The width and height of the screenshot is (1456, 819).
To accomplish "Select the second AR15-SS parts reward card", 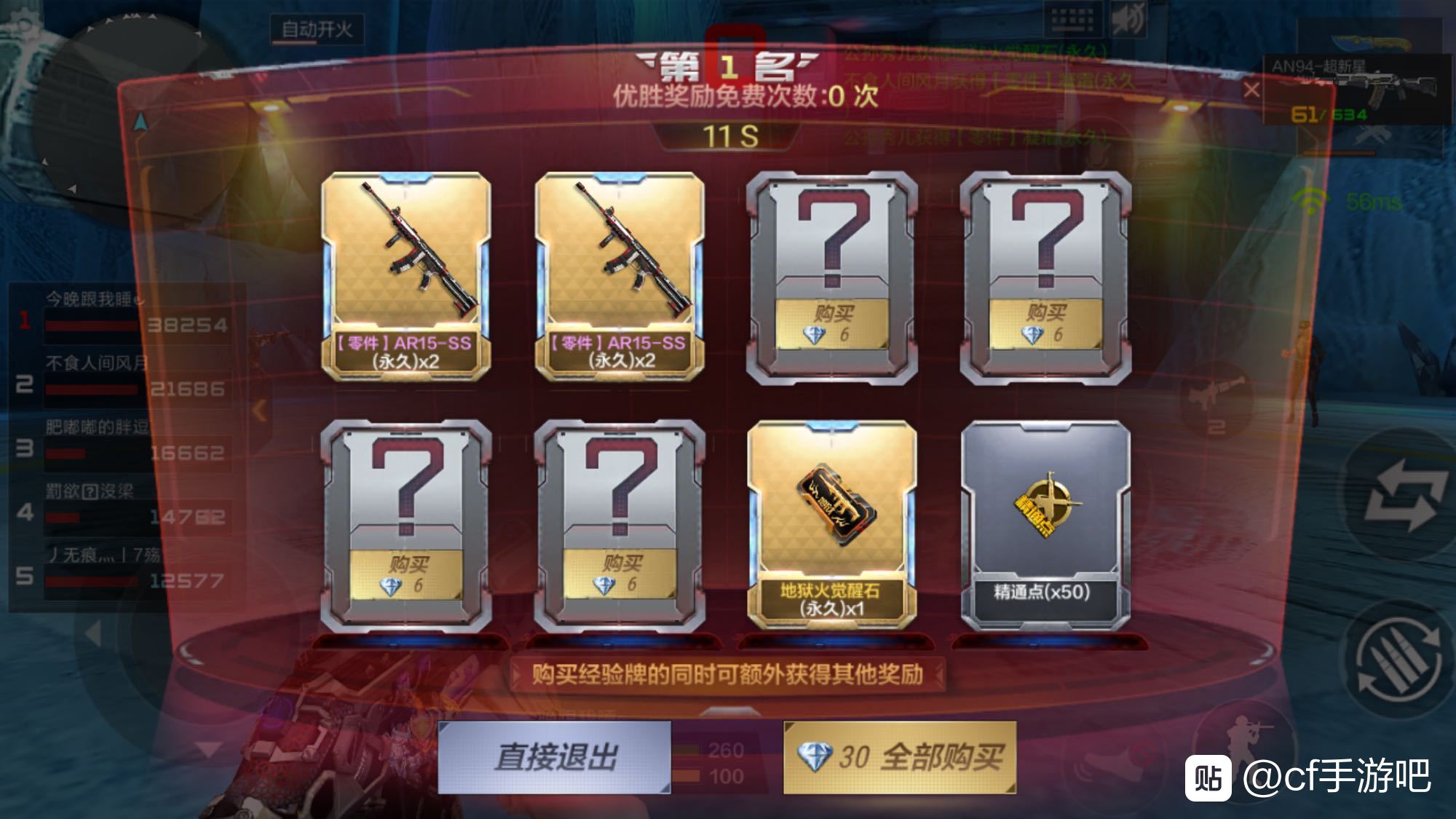I will (620, 277).
